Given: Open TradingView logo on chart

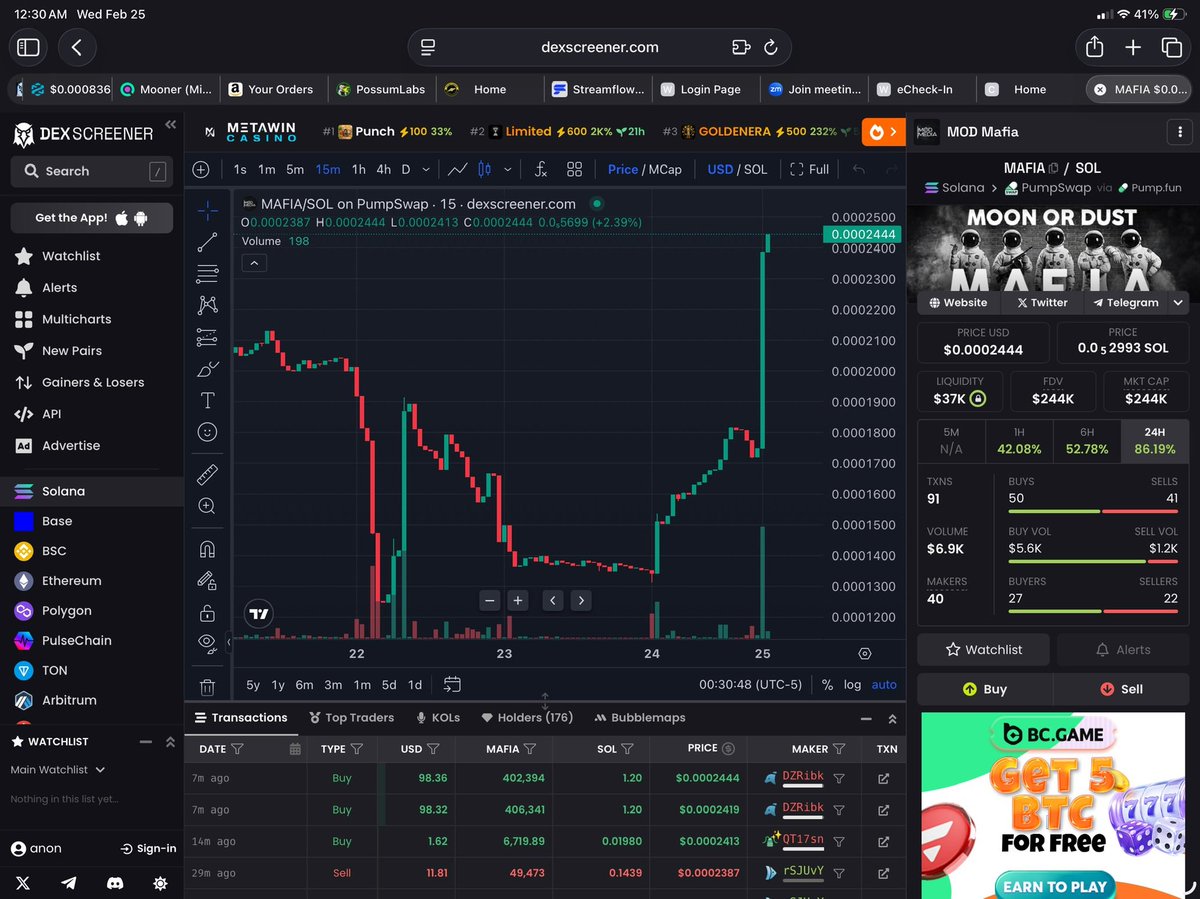Looking at the screenshot, I should (259, 614).
